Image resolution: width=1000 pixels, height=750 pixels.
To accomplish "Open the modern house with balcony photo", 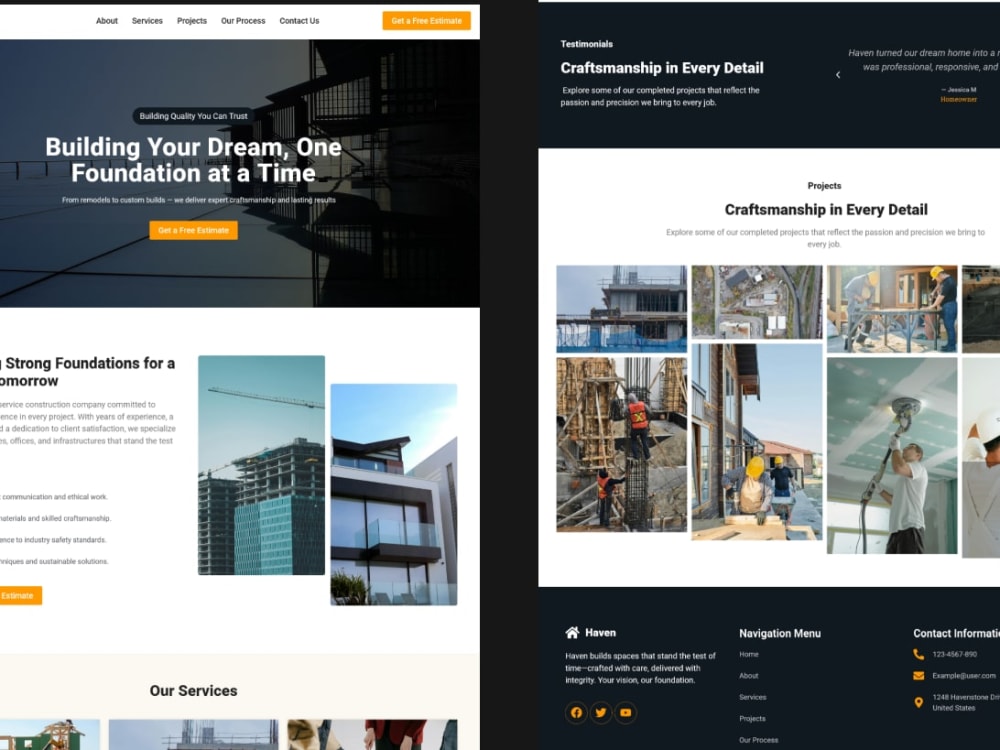I will pos(393,494).
